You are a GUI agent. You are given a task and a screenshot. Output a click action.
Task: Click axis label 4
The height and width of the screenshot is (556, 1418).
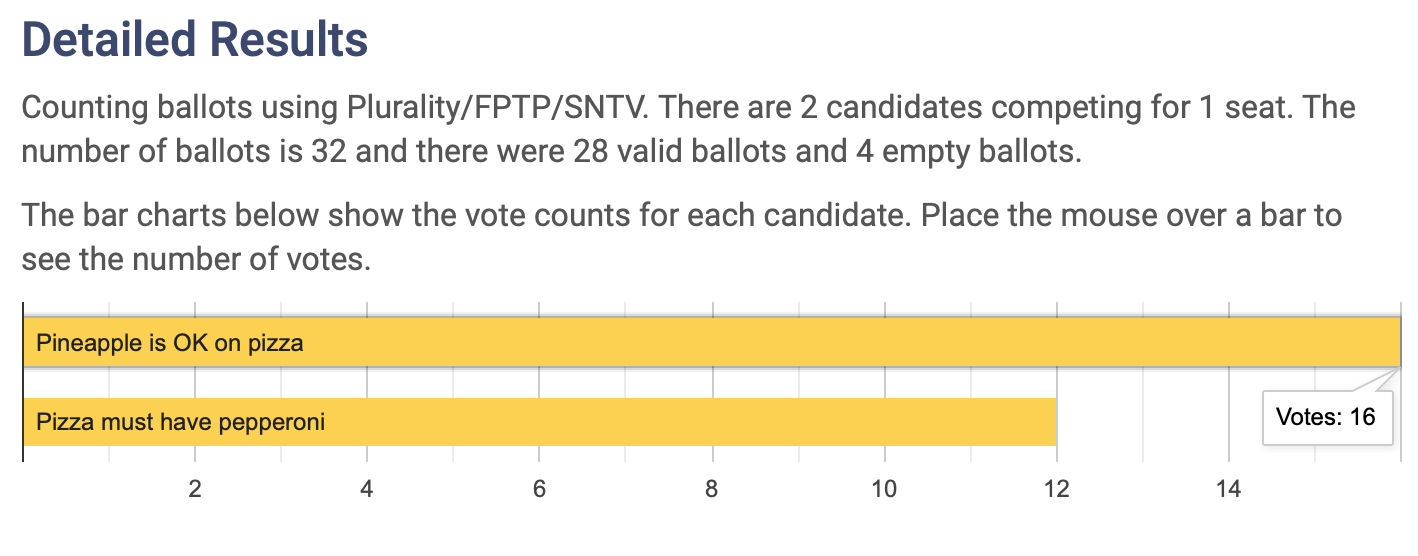click(x=367, y=489)
